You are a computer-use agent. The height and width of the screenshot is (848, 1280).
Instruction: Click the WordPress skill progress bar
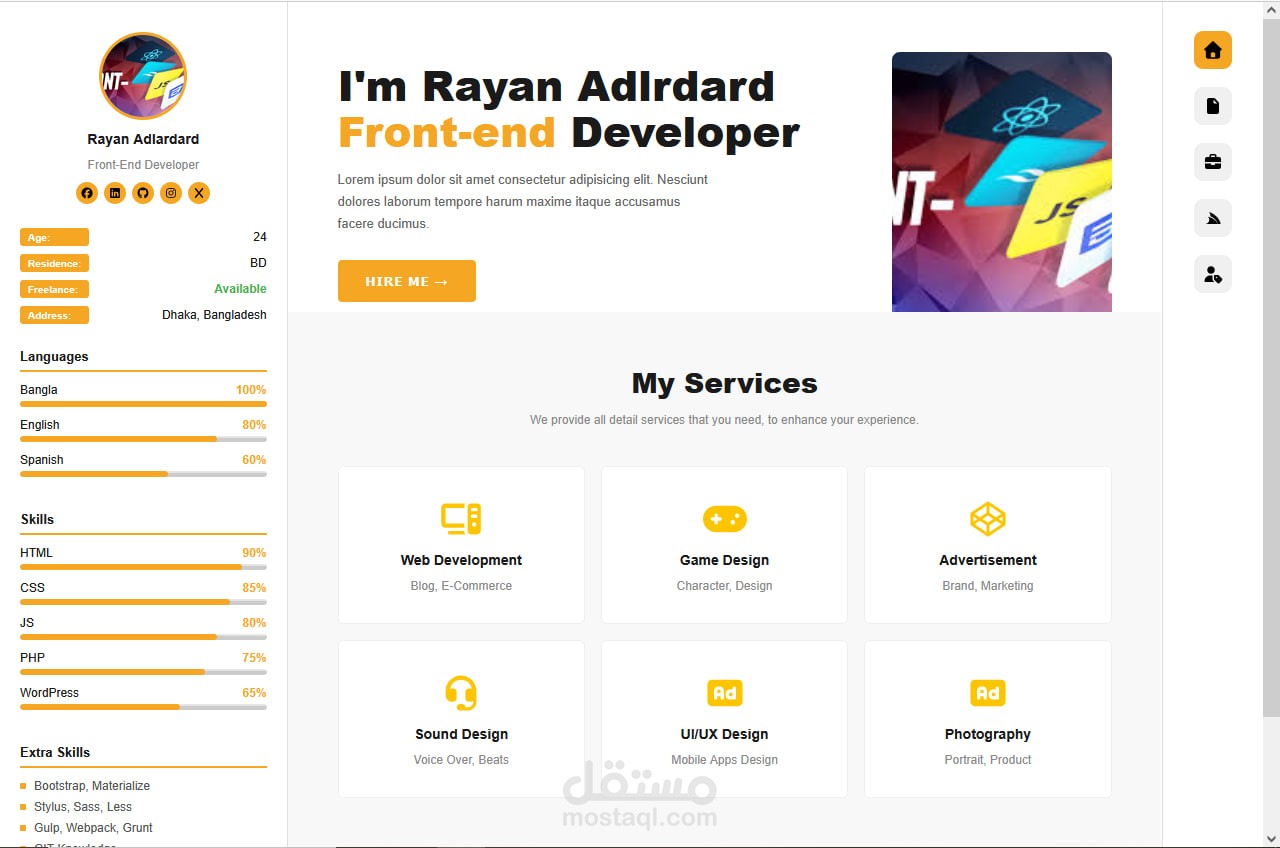tap(143, 707)
